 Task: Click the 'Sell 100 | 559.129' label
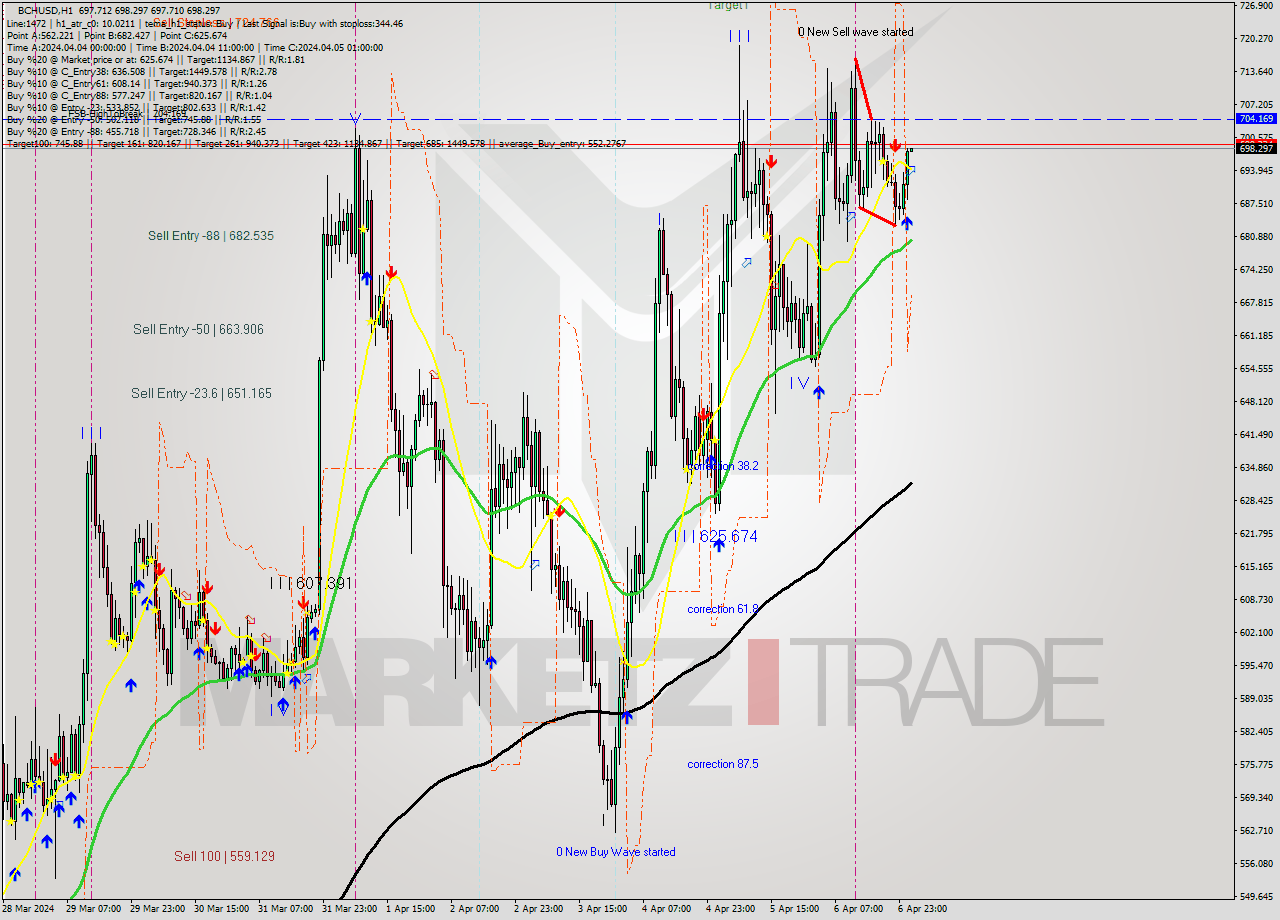224,856
